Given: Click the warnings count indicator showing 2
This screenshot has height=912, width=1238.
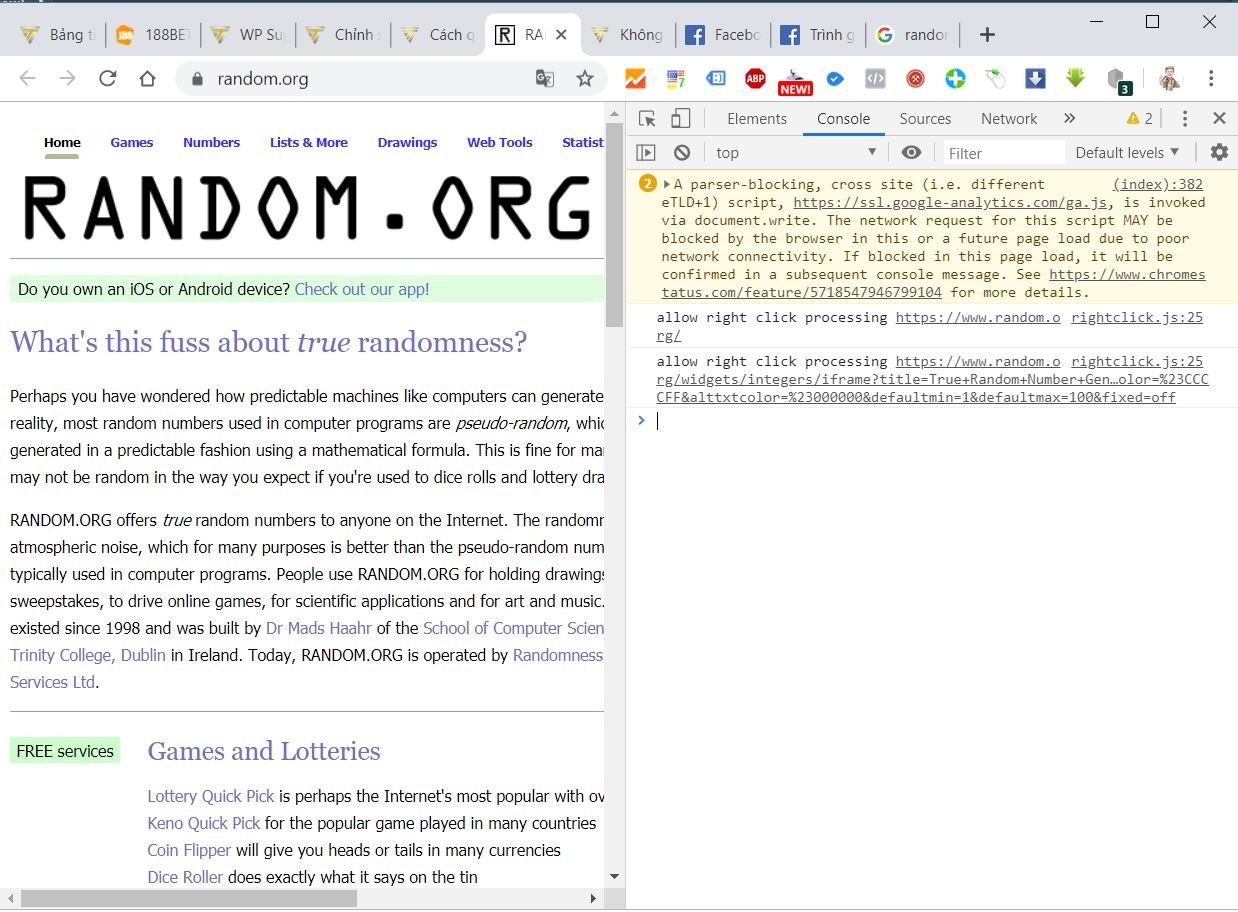Looking at the screenshot, I should click(x=1140, y=119).
